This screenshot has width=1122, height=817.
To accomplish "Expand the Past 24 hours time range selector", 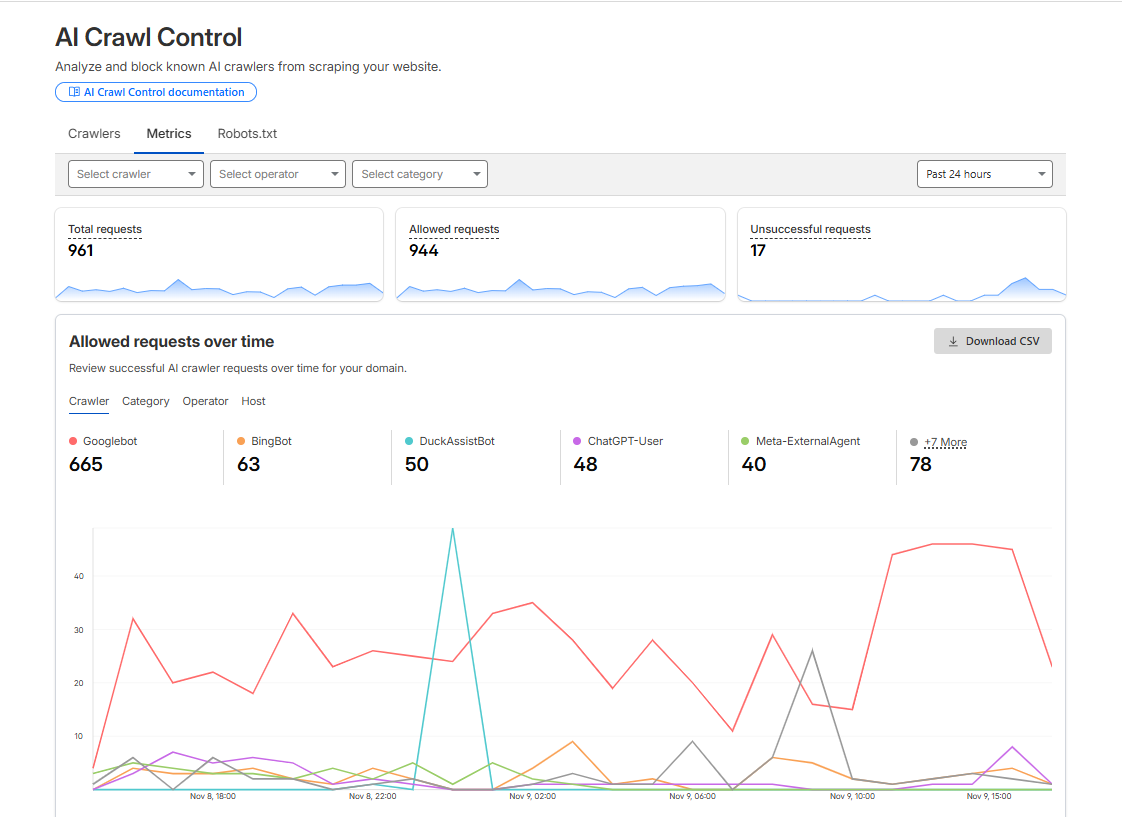I will [984, 173].
